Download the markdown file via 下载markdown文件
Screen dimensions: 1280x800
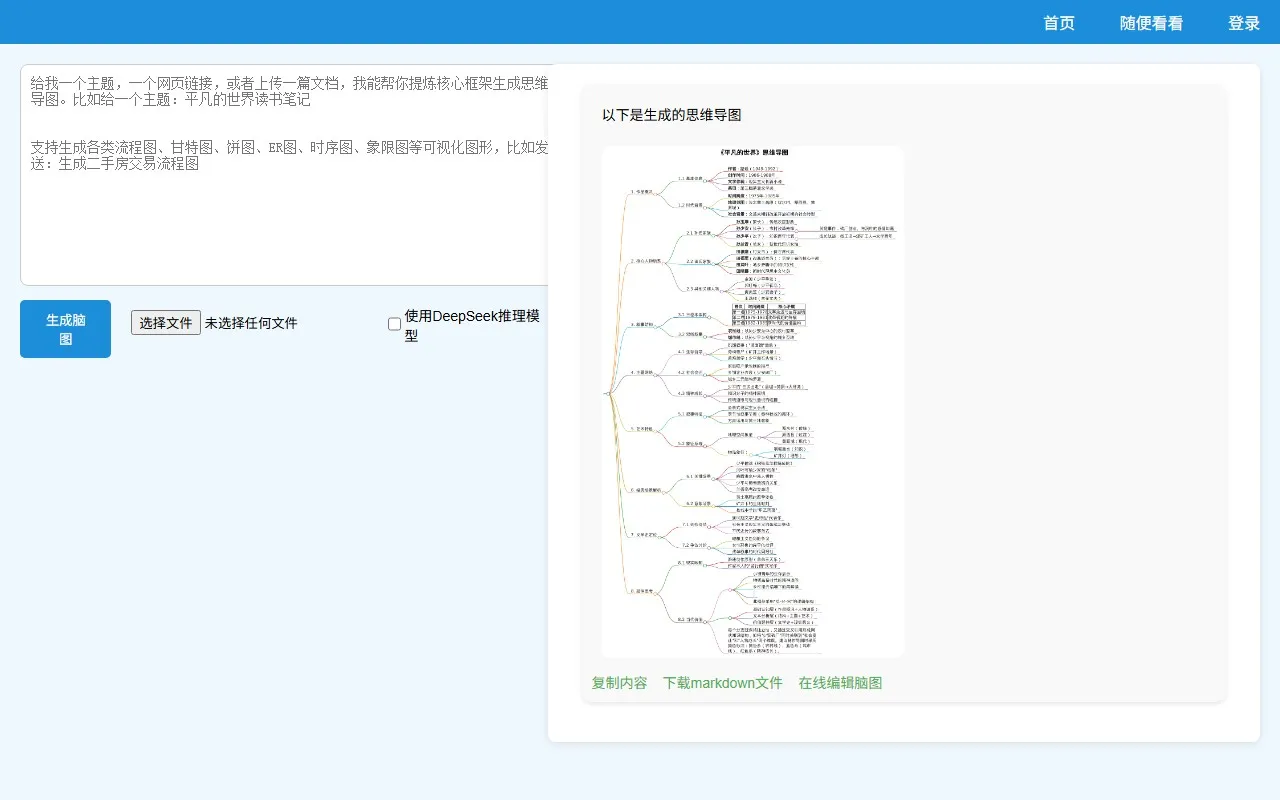point(722,683)
